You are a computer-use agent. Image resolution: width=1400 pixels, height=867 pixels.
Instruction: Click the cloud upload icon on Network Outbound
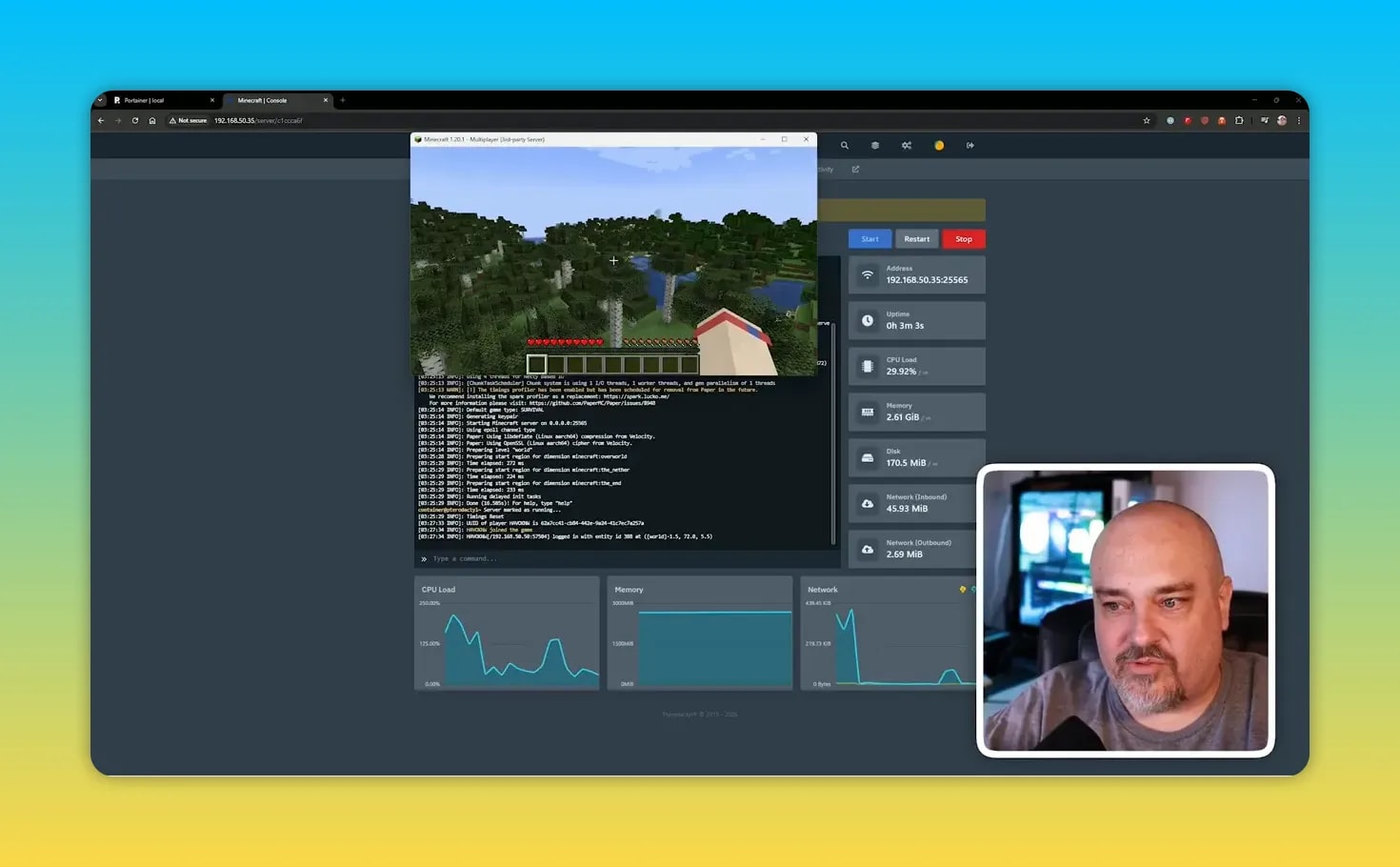868,549
